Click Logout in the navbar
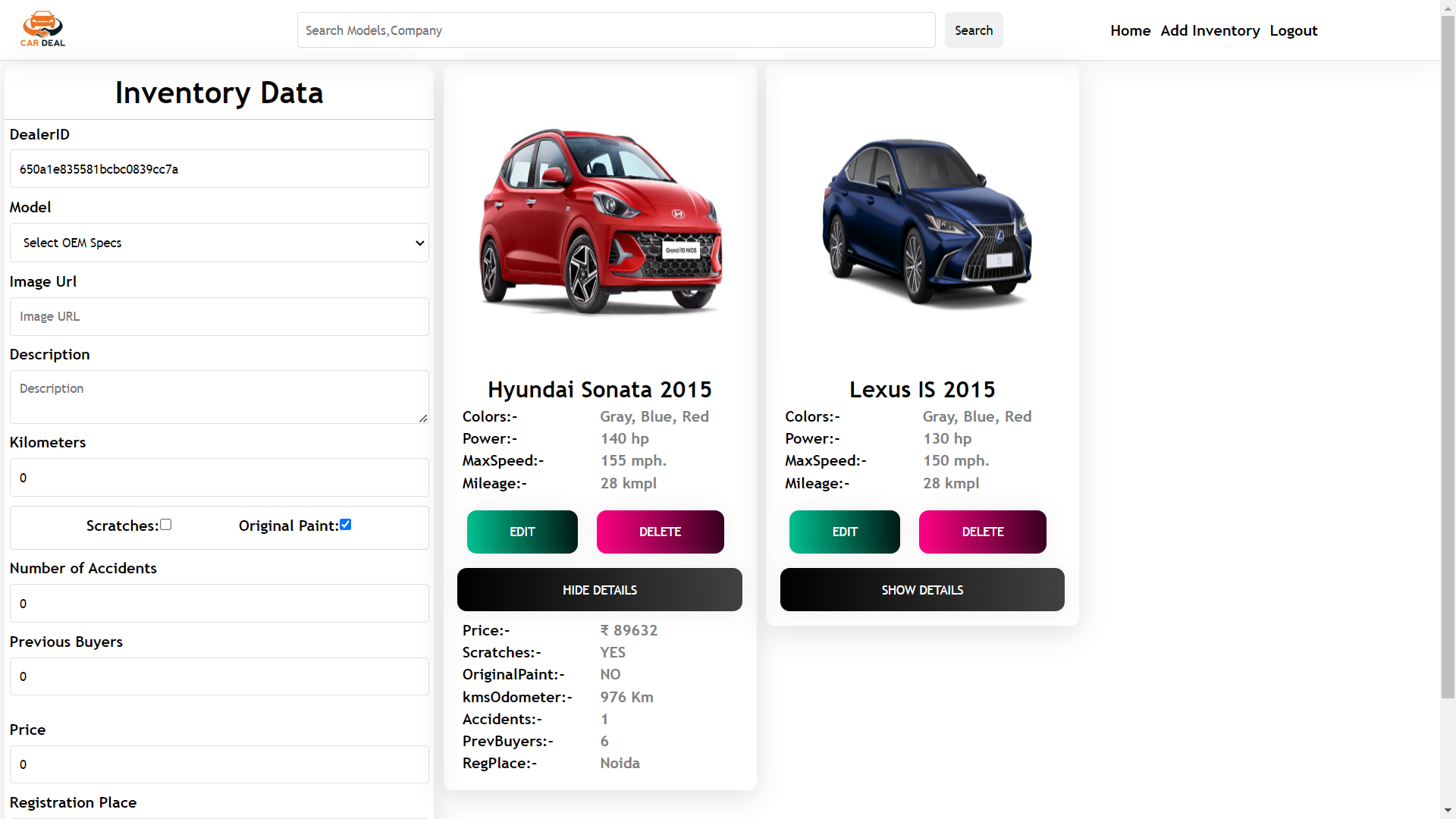 (1293, 30)
